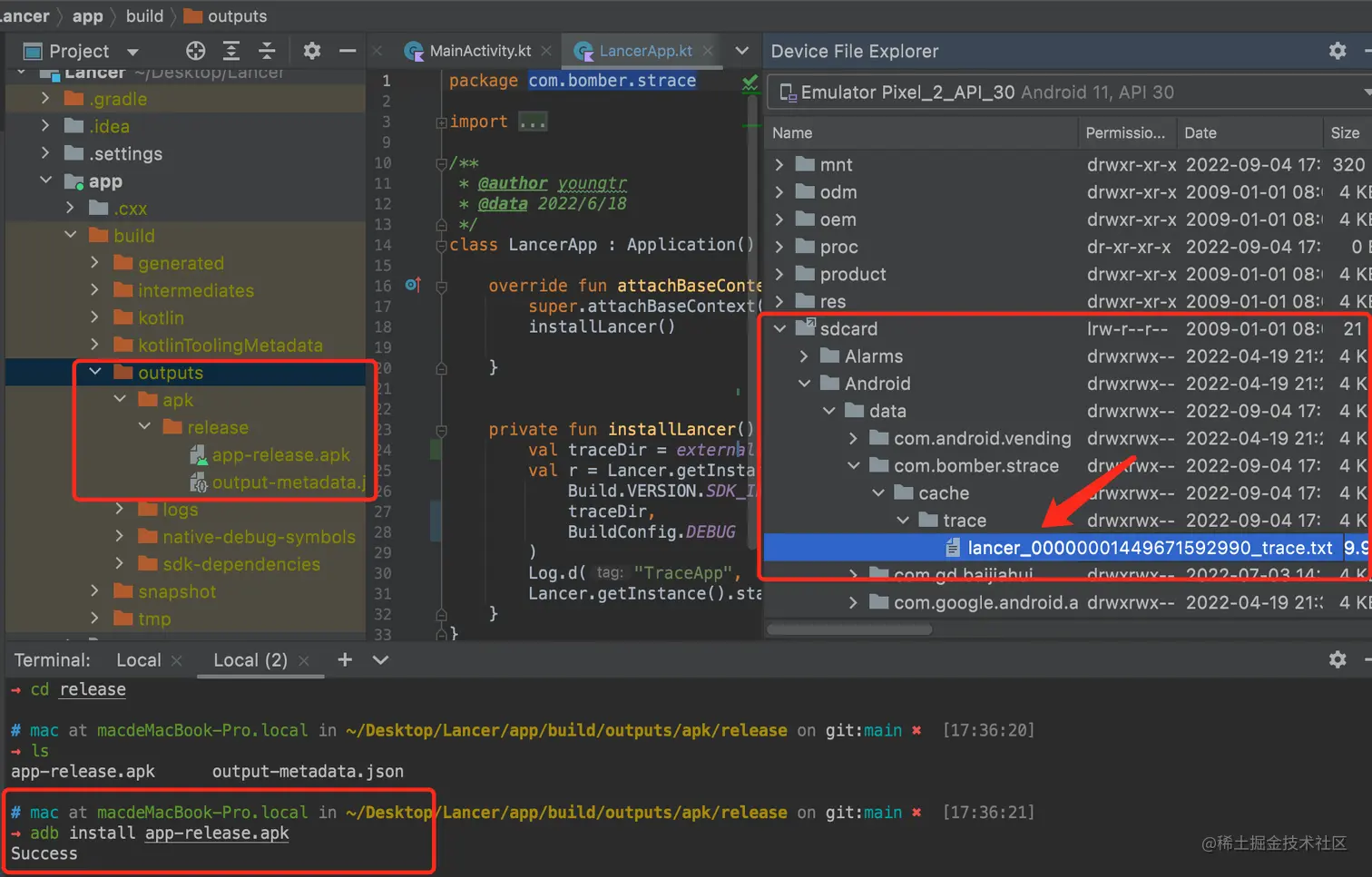Click the inspection green checkmark in editor
The image size is (1372, 877).
[750, 83]
